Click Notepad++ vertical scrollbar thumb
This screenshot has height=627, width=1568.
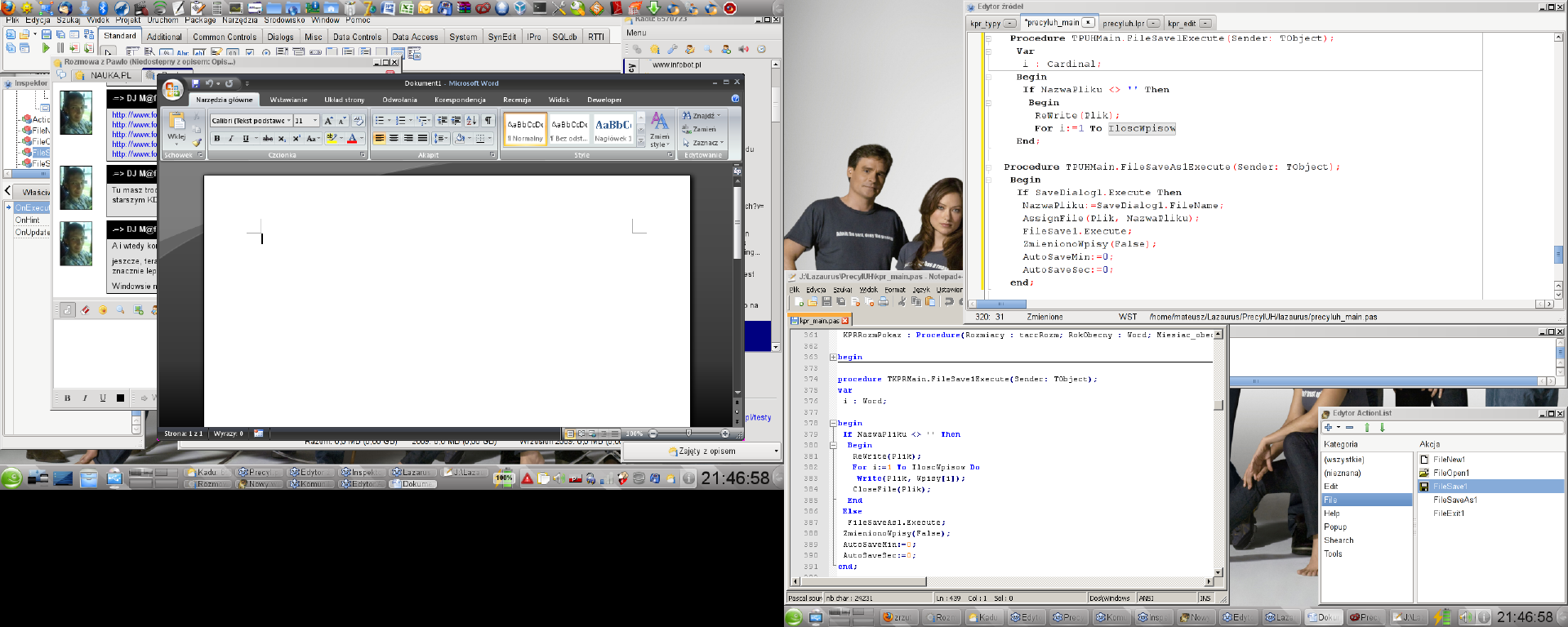pos(1218,405)
